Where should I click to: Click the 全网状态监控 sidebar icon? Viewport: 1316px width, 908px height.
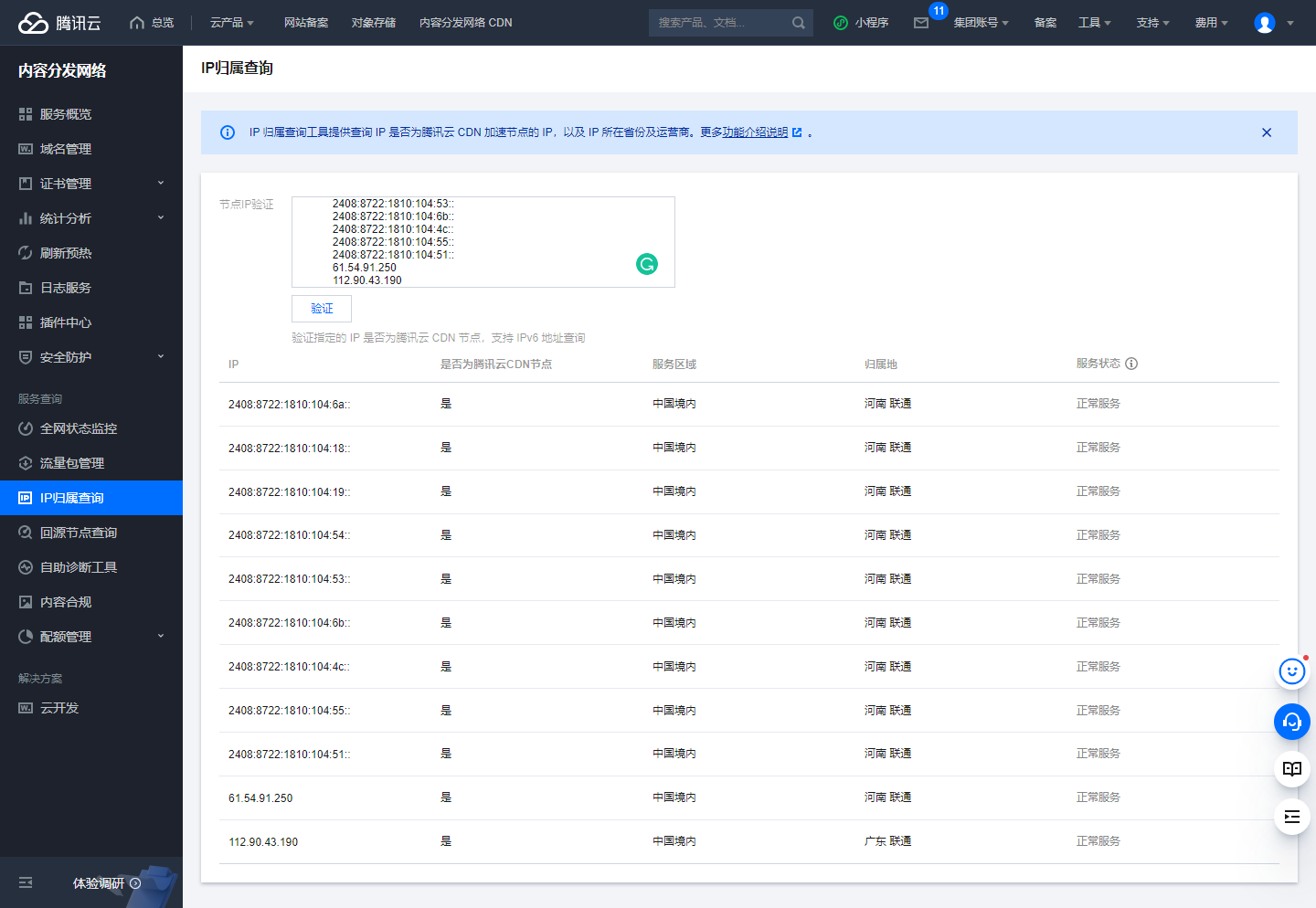tap(26, 428)
